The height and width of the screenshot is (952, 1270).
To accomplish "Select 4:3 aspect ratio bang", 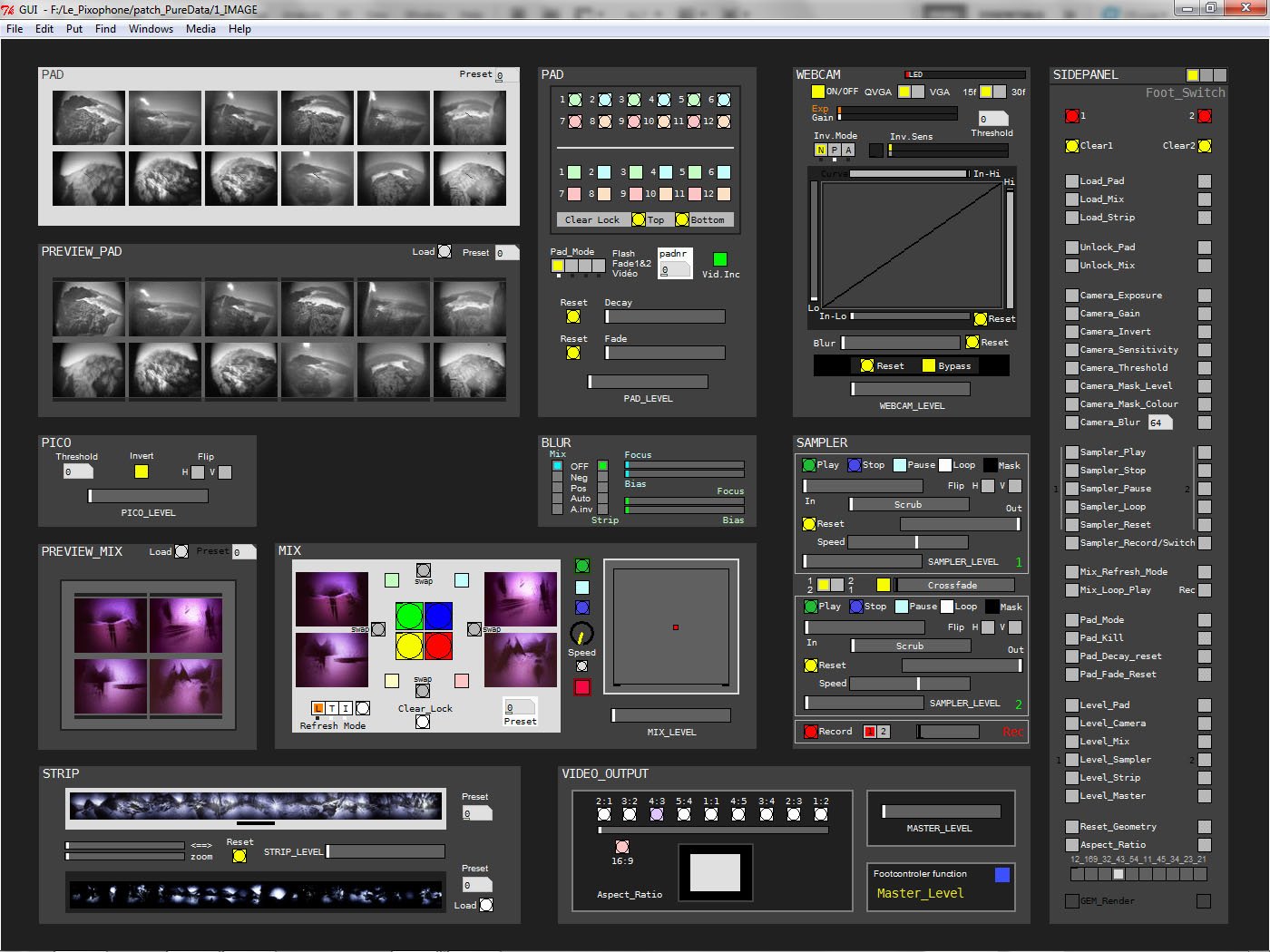I will click(x=657, y=814).
